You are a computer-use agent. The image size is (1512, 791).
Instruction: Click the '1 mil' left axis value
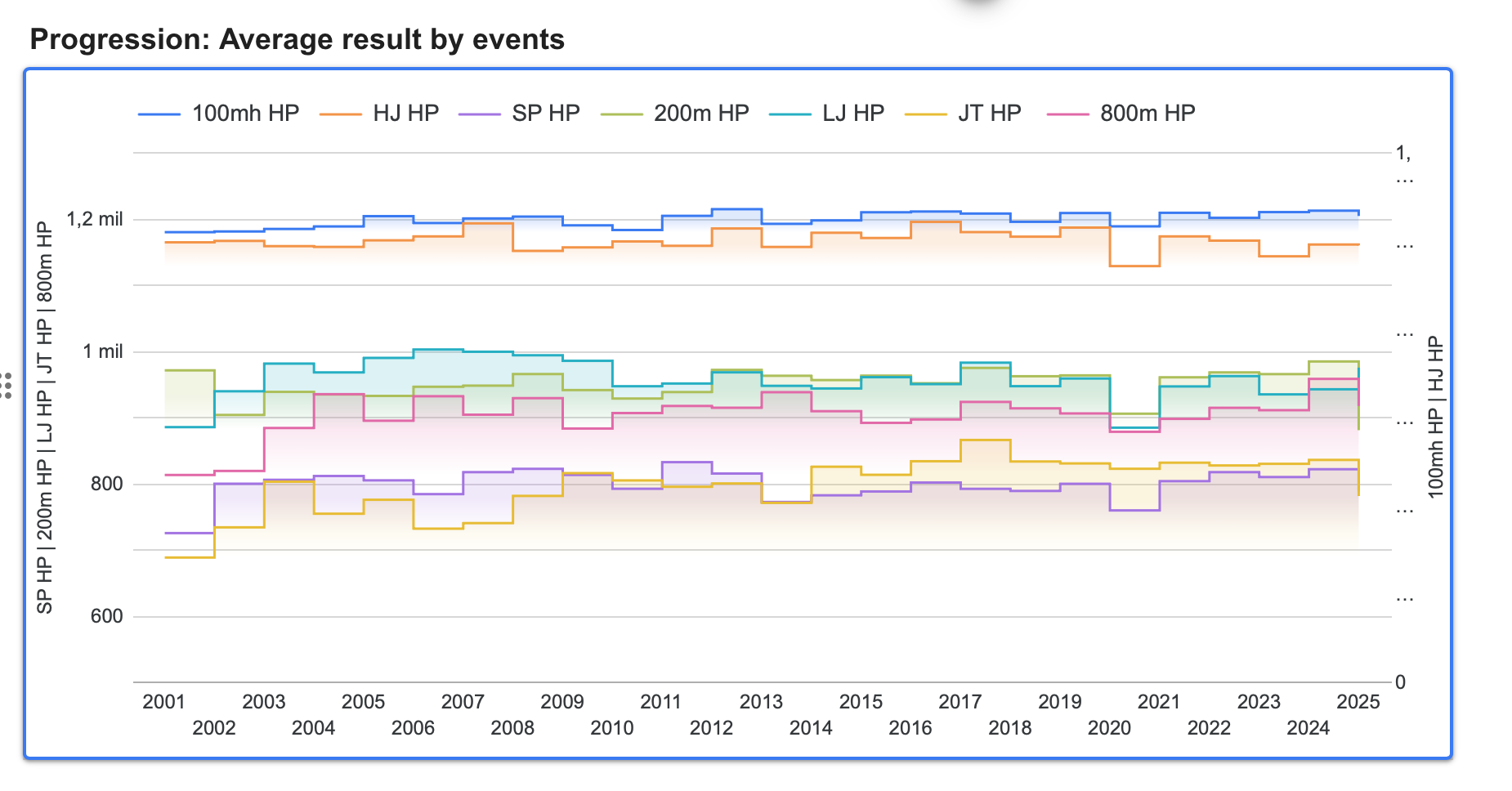click(x=103, y=351)
